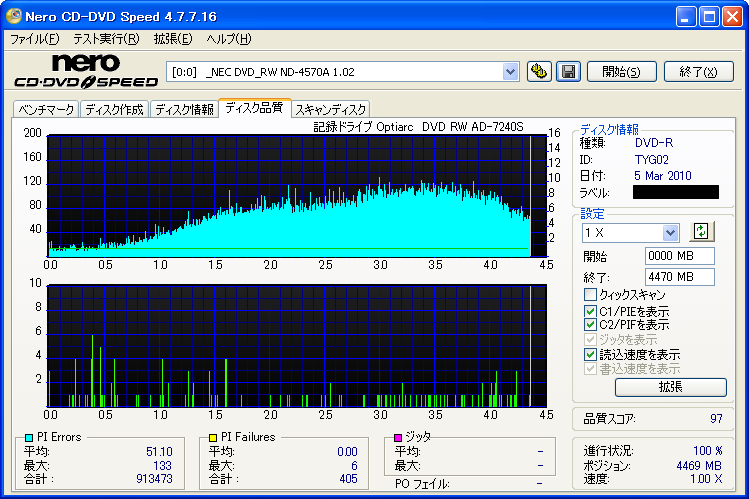Screen dimensions: 749x499
Task: Click the 開始 field showing 0000 MB
Action: [679, 256]
